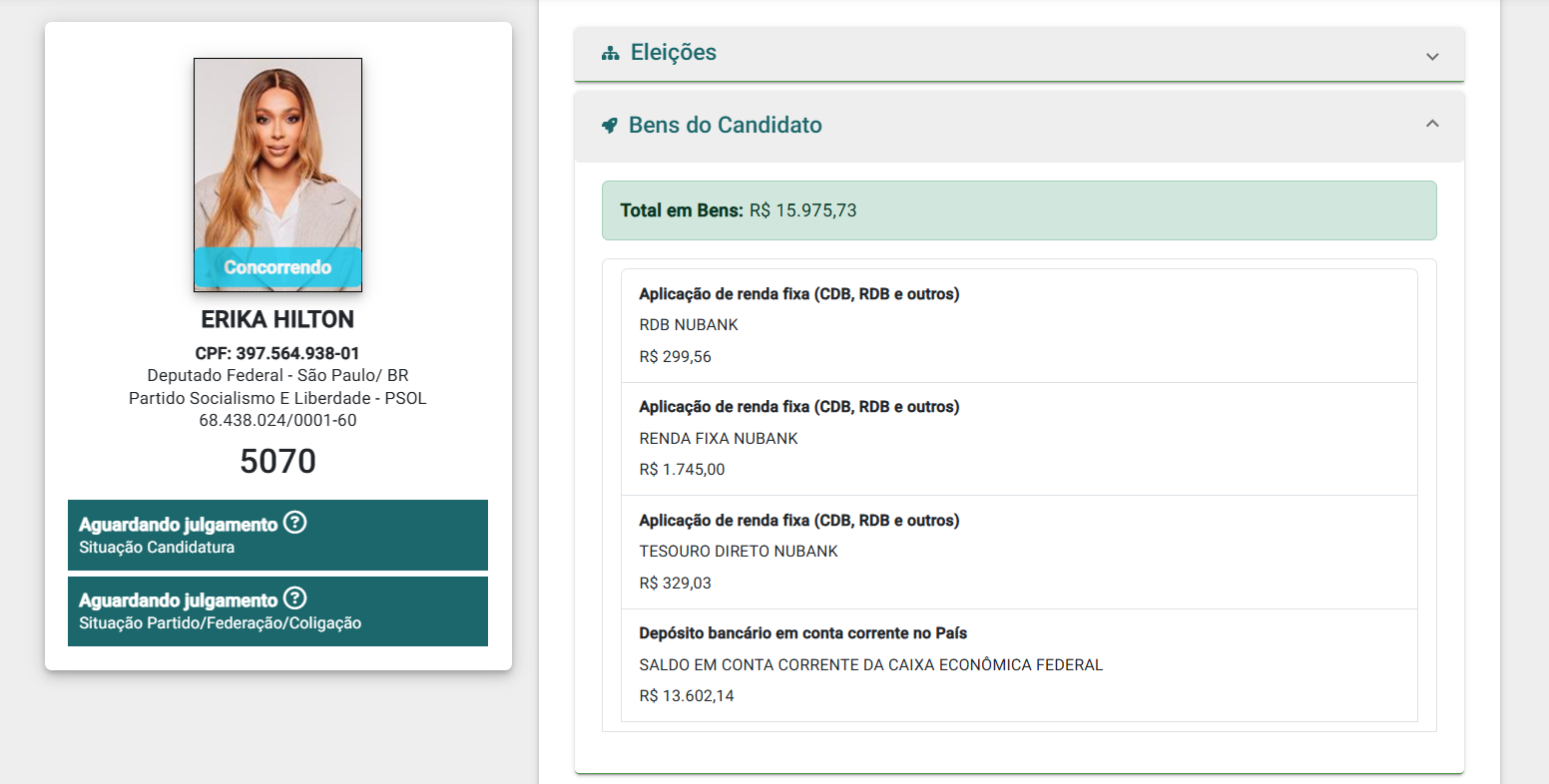Click the Total em Bens summary banner
Screen dimensions: 1549x784
(x=1019, y=210)
